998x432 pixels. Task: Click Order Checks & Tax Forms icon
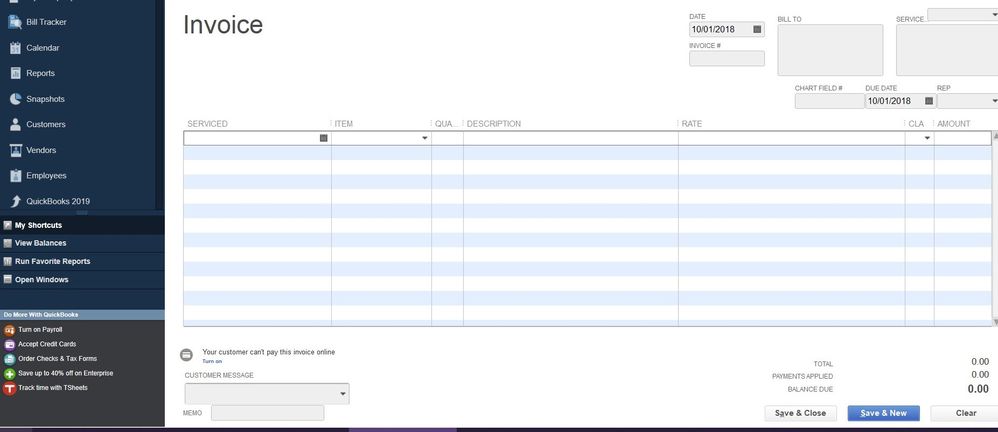coord(9,359)
